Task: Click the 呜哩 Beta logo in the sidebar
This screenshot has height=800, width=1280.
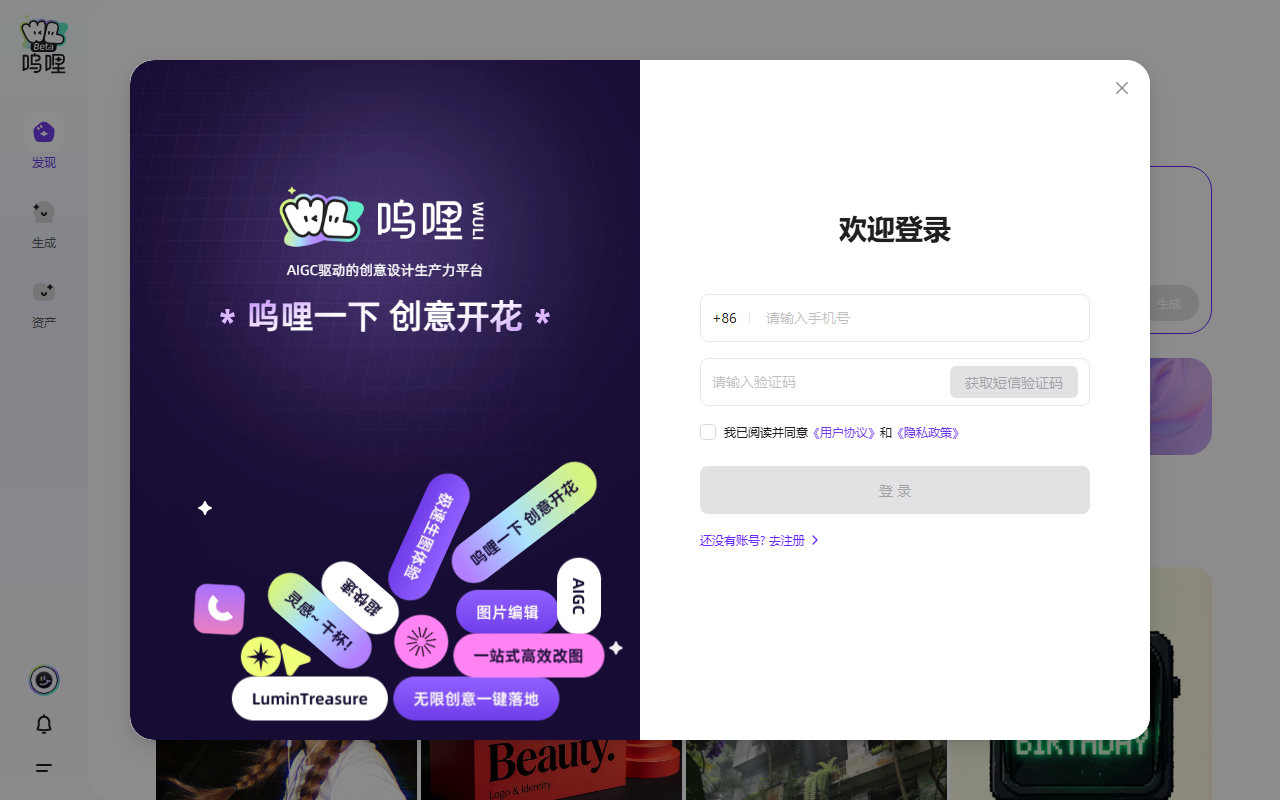Action: click(x=44, y=46)
